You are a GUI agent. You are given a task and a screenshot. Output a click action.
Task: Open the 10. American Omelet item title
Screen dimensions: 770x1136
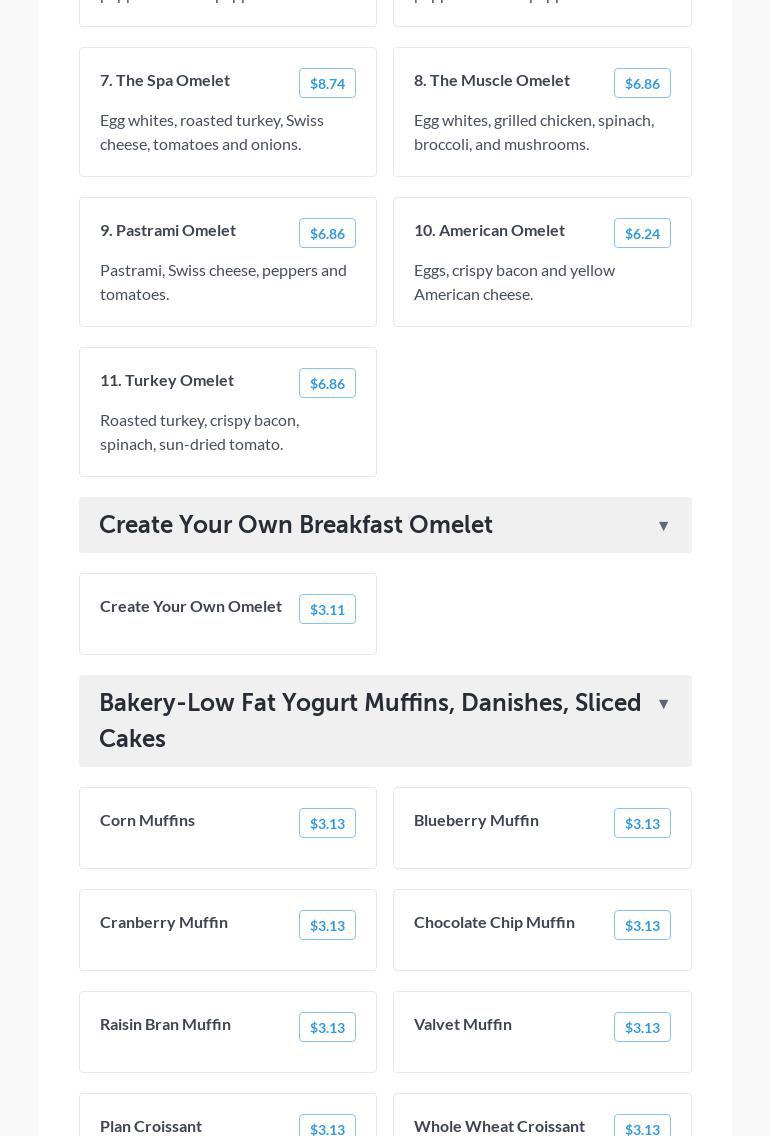click(489, 230)
